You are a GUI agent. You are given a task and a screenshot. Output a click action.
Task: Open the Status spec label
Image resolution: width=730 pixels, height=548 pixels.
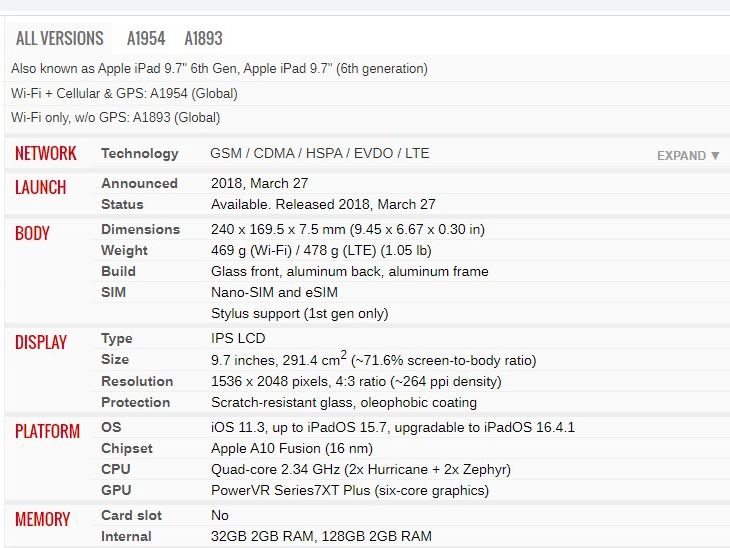click(x=122, y=204)
